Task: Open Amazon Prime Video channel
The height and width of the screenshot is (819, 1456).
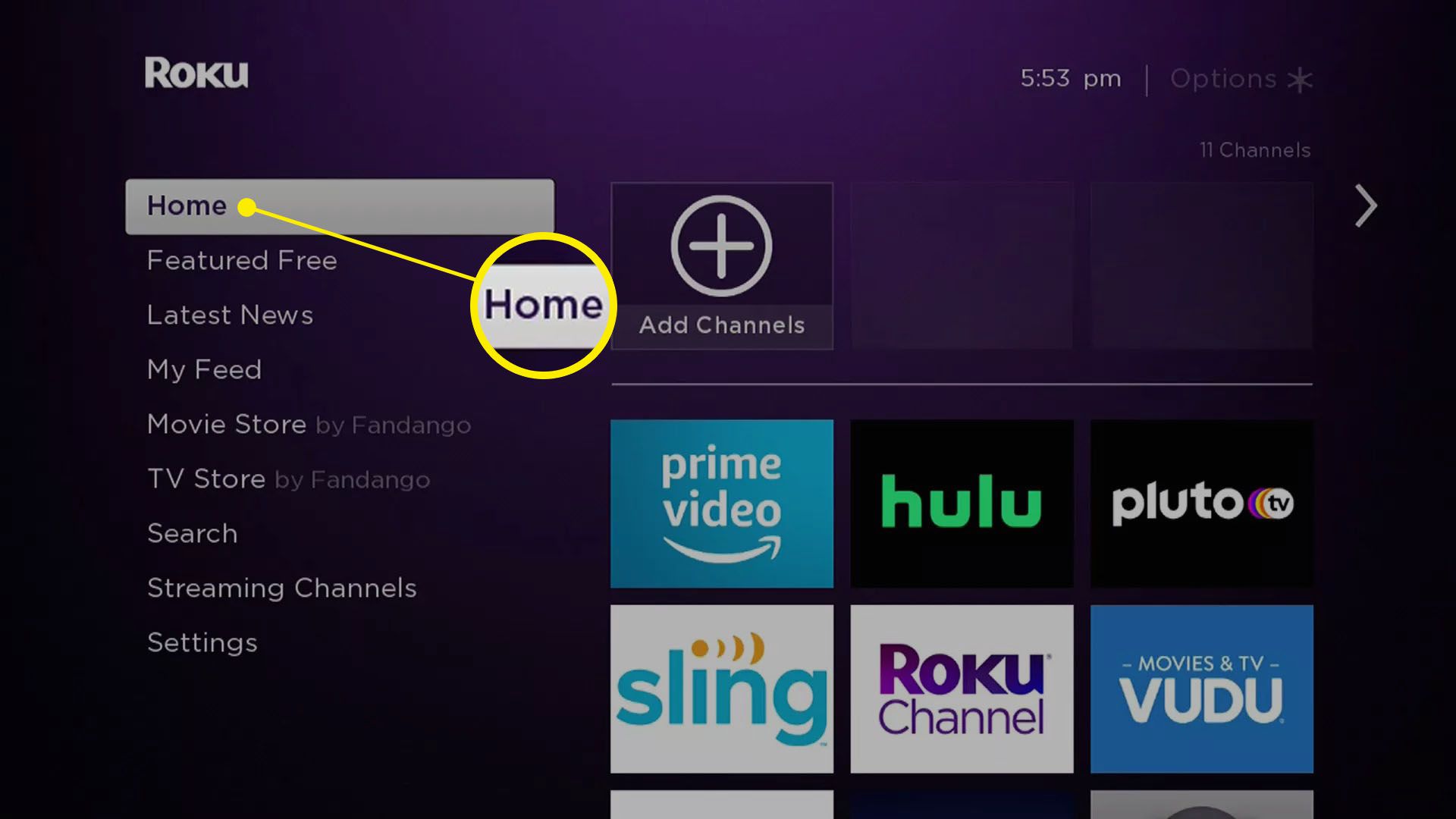Action: pos(721,502)
